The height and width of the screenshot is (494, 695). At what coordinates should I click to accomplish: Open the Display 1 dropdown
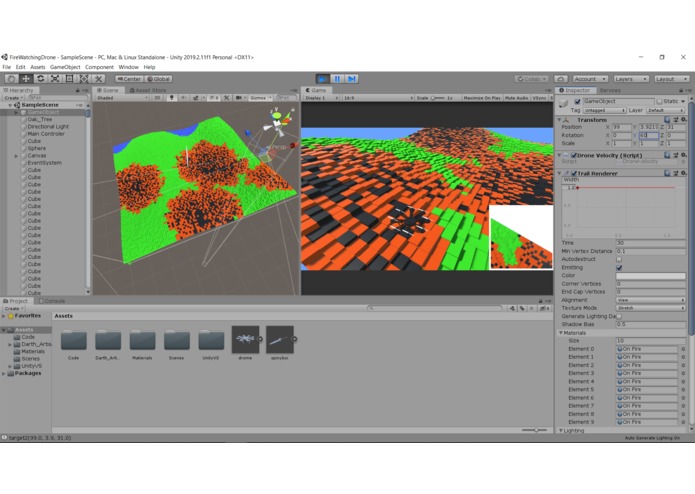click(321, 97)
